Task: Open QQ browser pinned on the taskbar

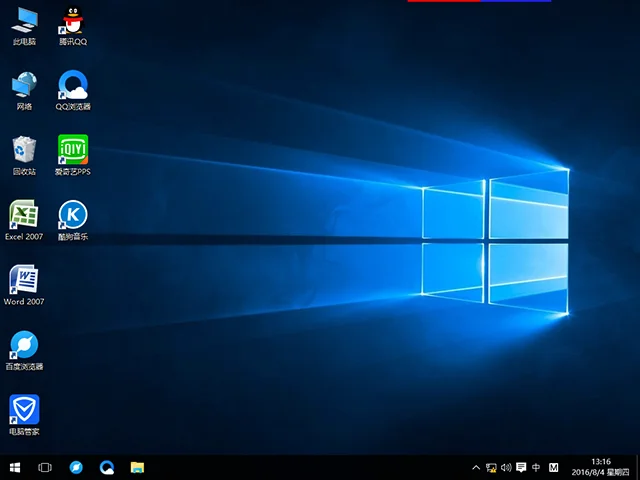Action: point(107,467)
